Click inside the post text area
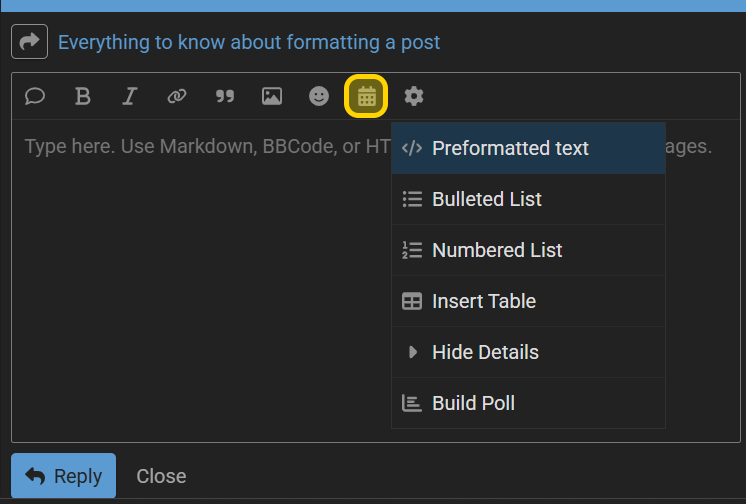The image size is (746, 504). coord(200,281)
